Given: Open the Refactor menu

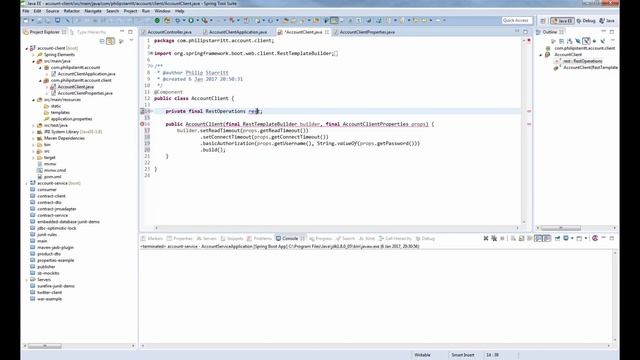Looking at the screenshot, I should point(71,11).
